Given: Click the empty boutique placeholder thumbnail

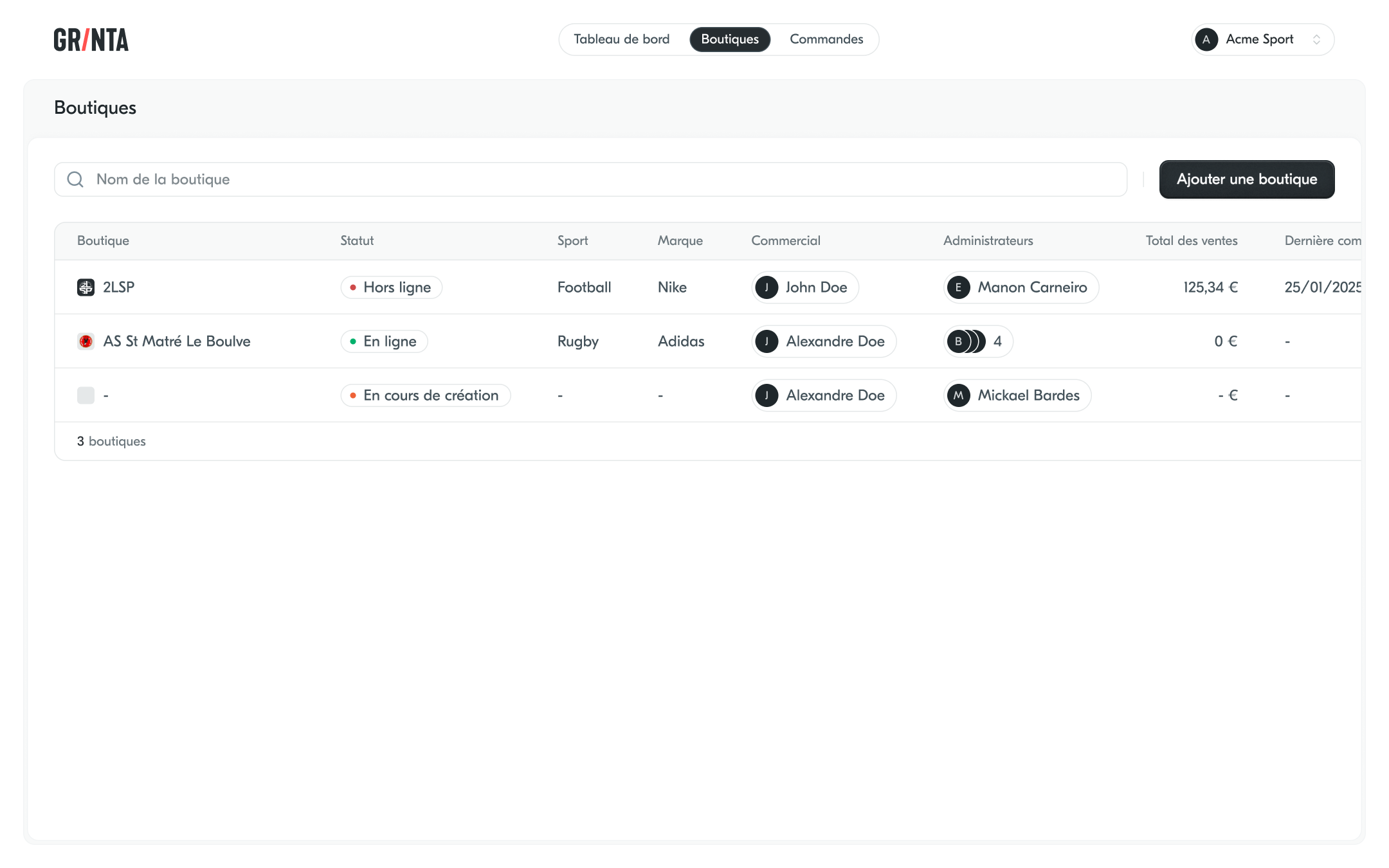Looking at the screenshot, I should [x=86, y=395].
